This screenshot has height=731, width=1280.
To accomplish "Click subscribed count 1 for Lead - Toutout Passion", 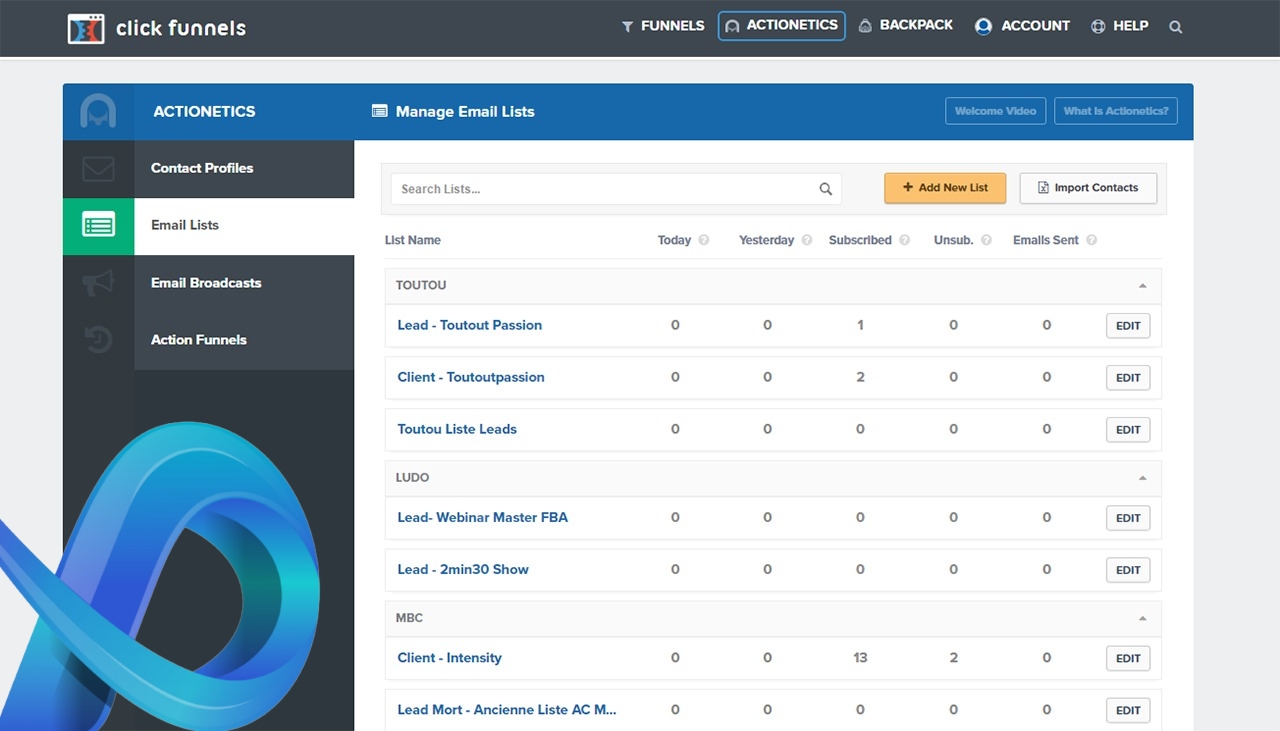I will (860, 325).
